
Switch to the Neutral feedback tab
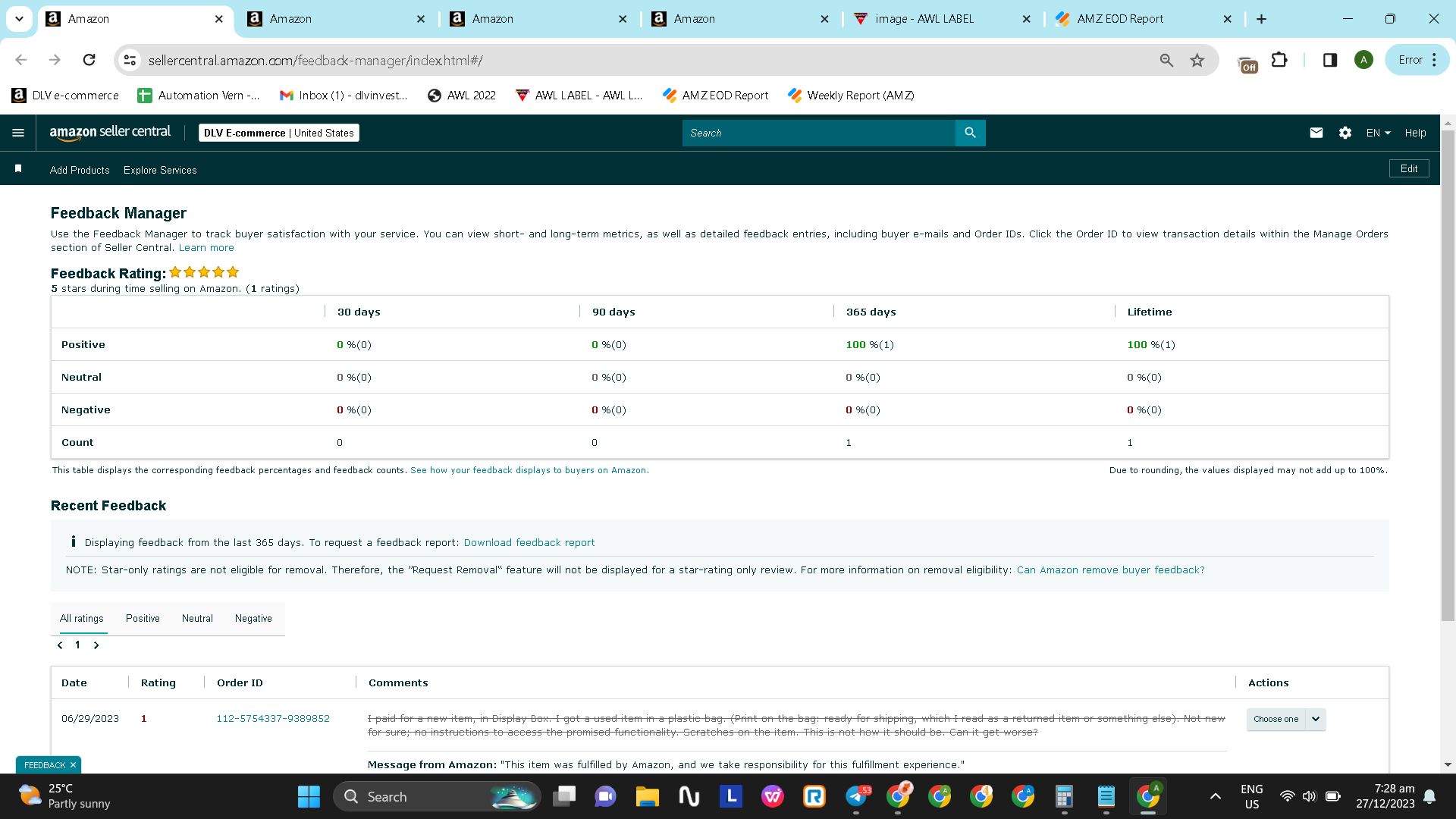pos(197,619)
